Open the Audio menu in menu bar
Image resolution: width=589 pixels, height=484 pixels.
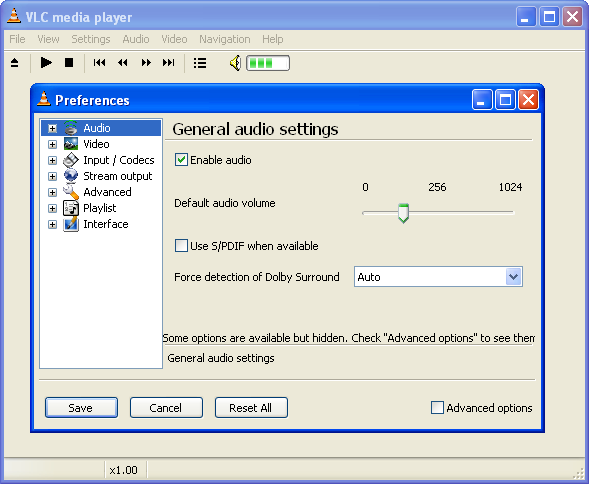(136, 39)
